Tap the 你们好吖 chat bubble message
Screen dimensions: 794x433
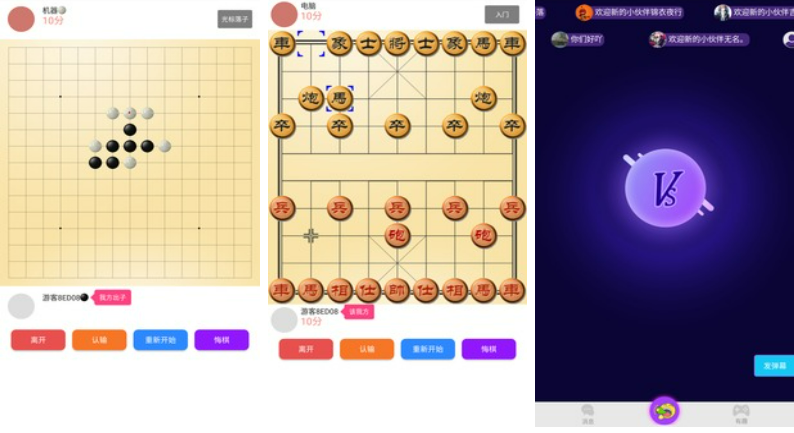[x=577, y=39]
